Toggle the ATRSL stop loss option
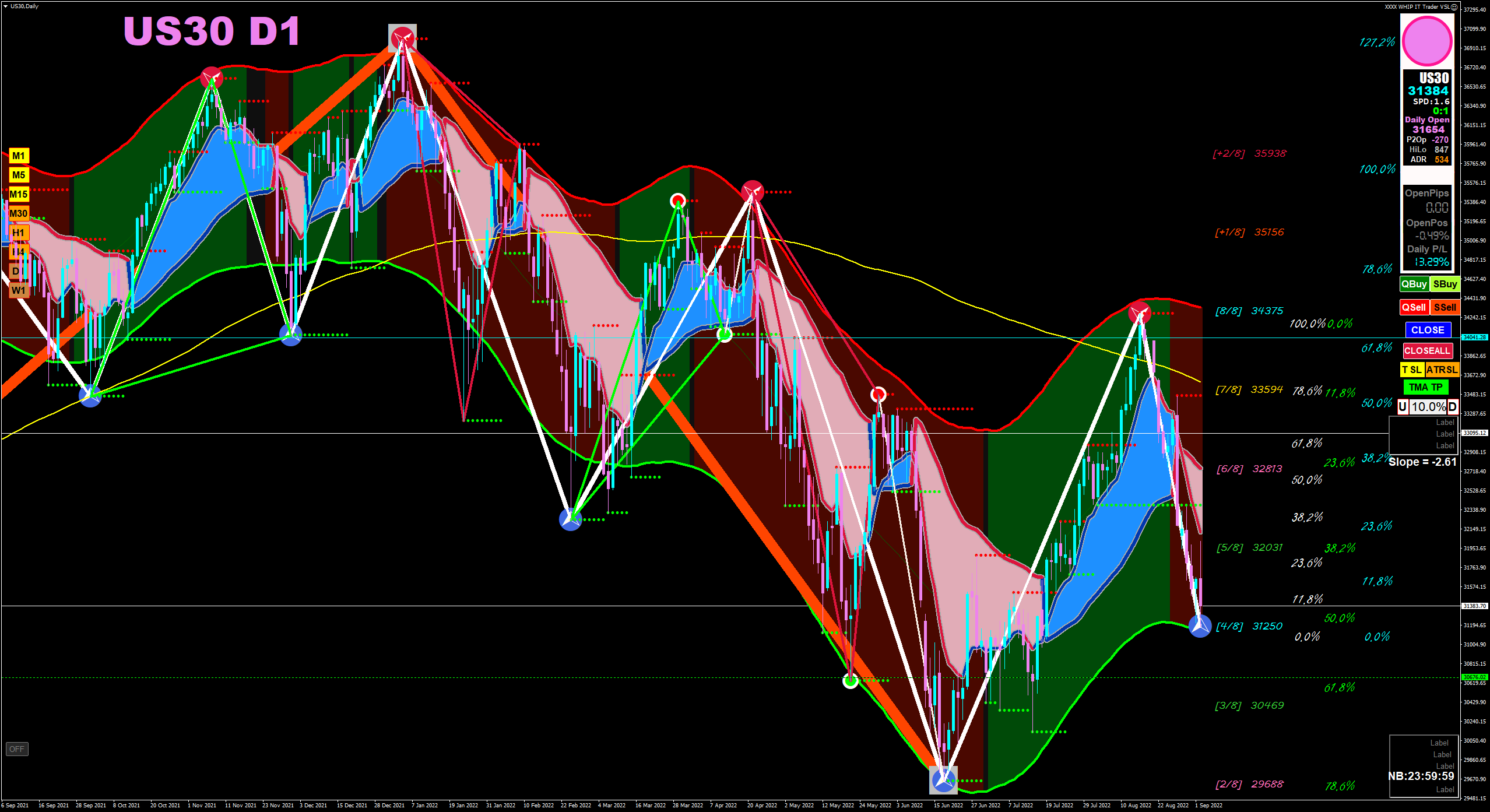The height and width of the screenshot is (812, 1490). 1442,370
